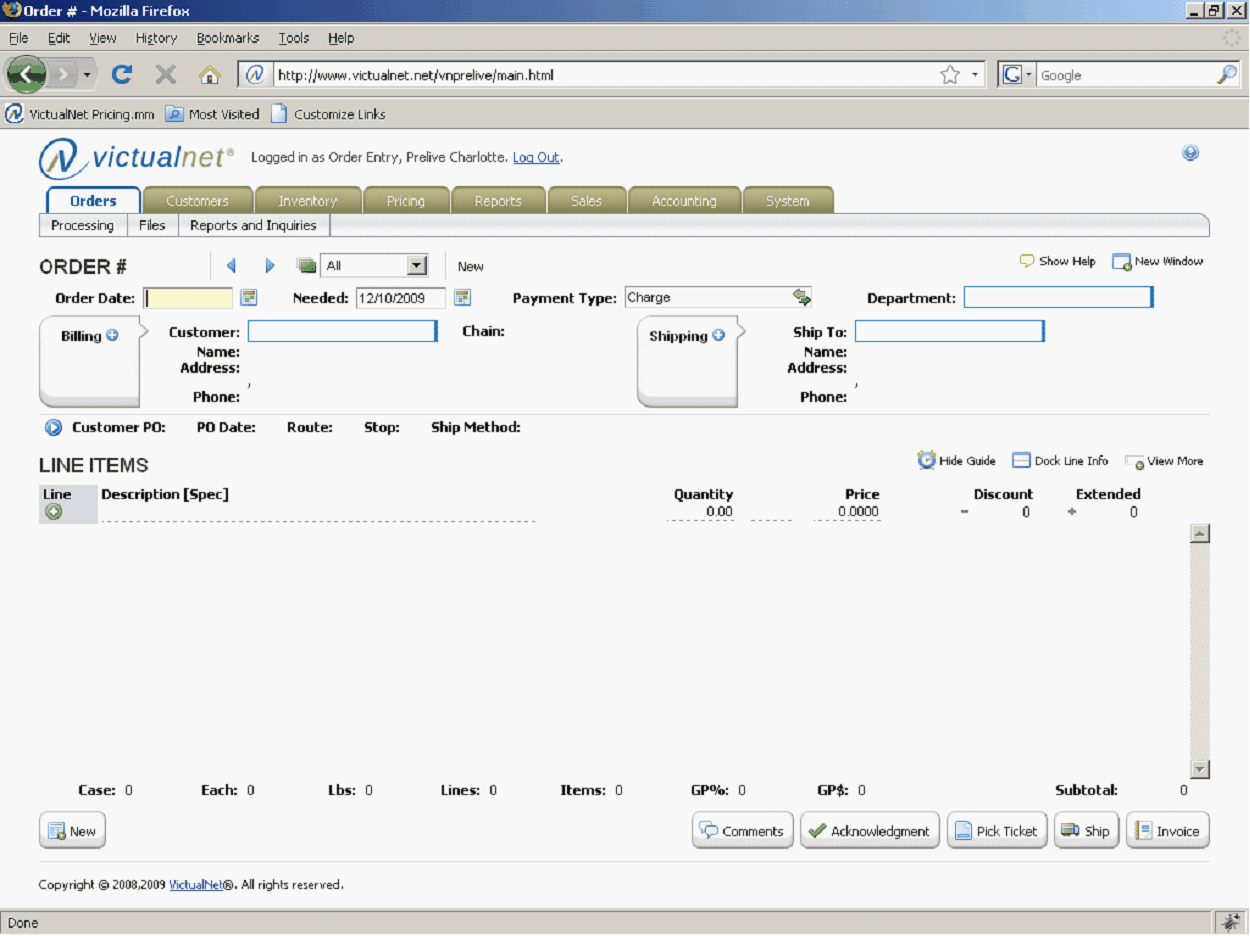Click the Invoice button
This screenshot has width=1250, height=936.
pyautogui.click(x=1167, y=831)
